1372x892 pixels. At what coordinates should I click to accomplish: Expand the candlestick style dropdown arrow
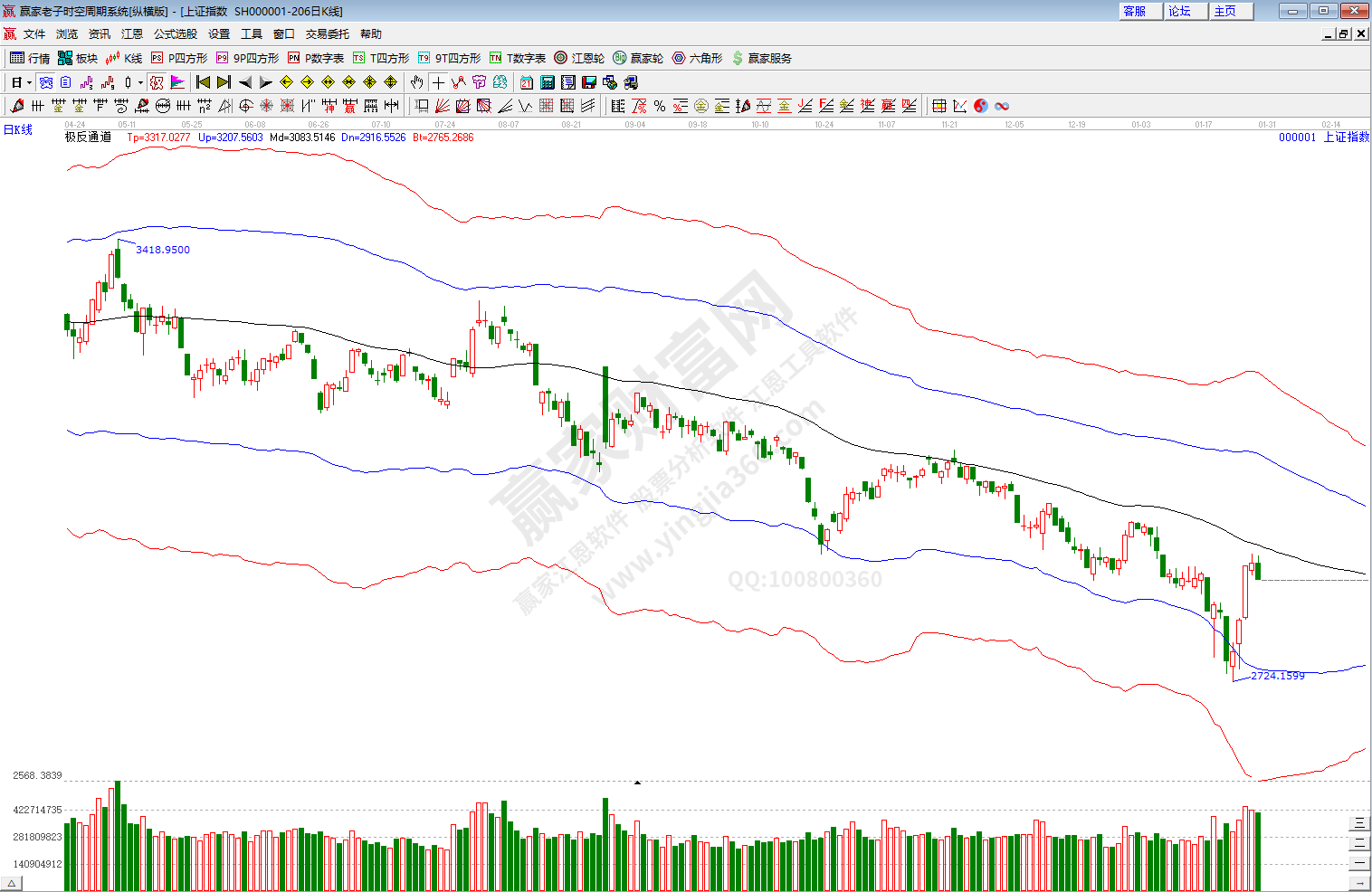[x=140, y=82]
